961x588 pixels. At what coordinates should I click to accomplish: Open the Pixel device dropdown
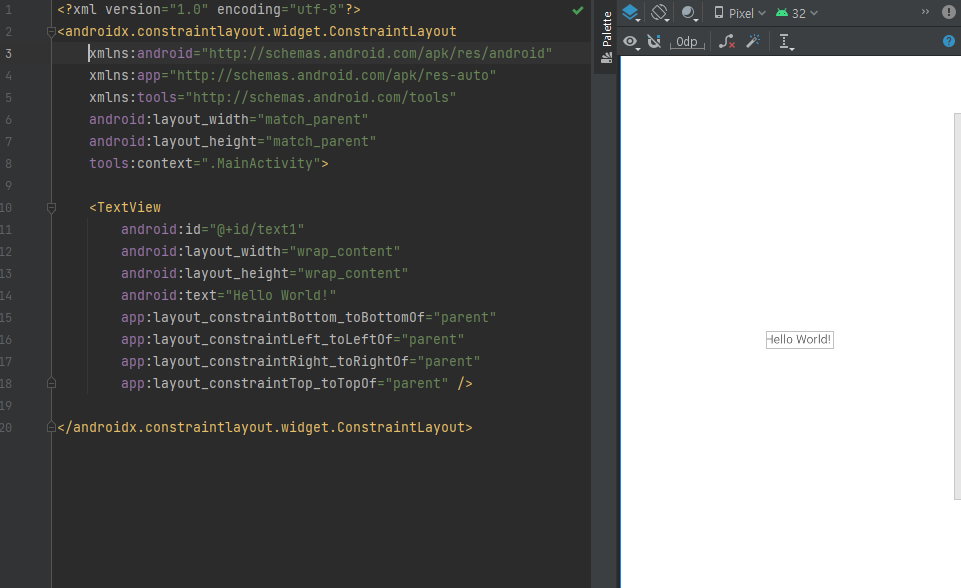(740, 13)
